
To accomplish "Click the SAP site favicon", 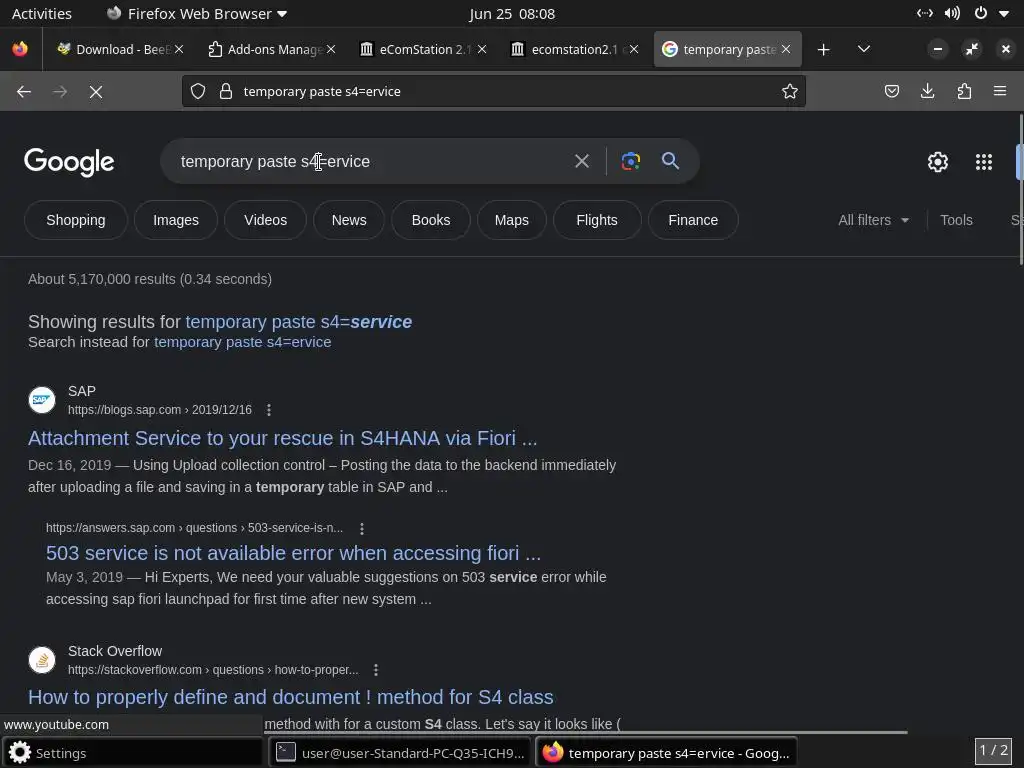I will (42, 400).
